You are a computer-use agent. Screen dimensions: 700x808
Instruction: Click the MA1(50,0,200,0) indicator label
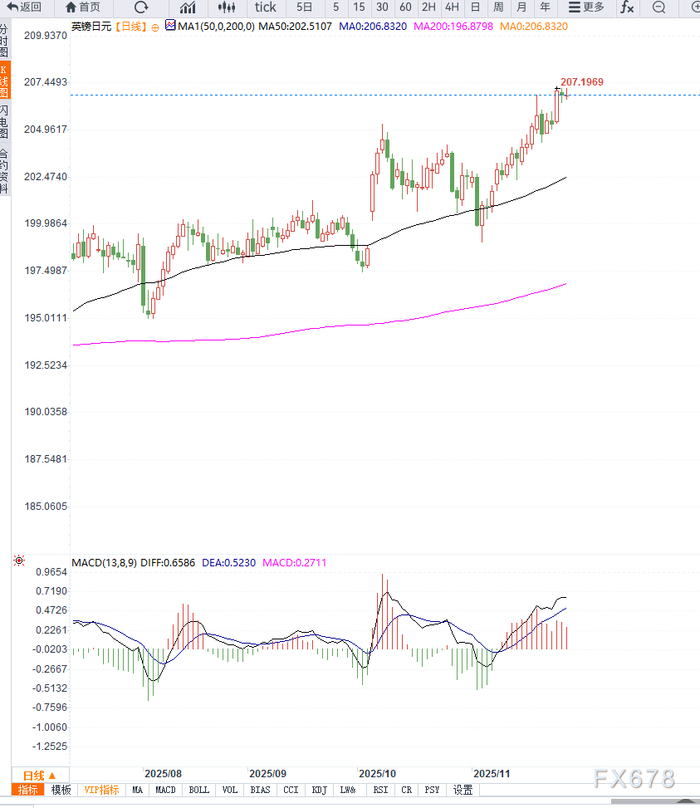click(x=216, y=26)
